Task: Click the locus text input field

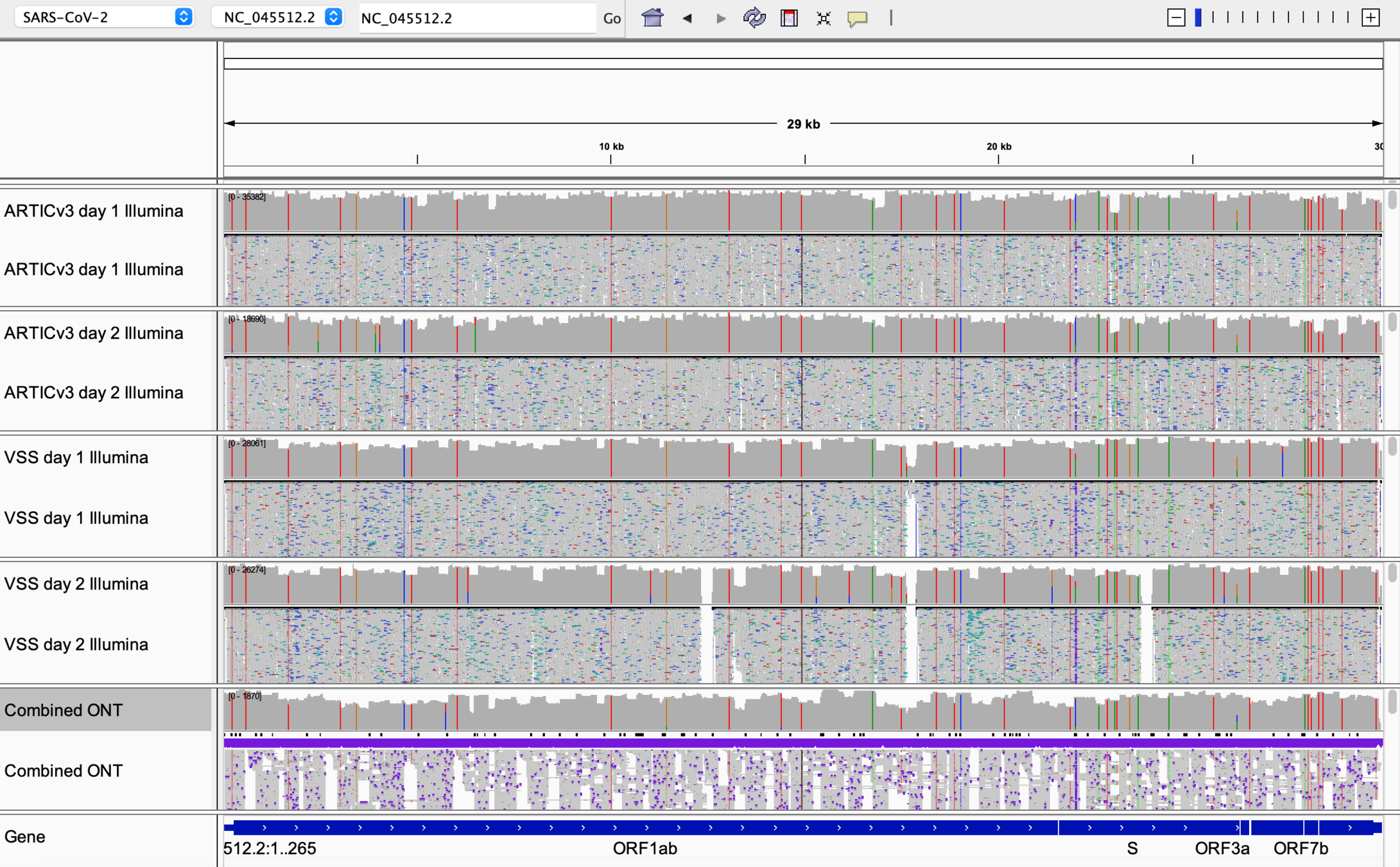Action: pyautogui.click(x=477, y=18)
